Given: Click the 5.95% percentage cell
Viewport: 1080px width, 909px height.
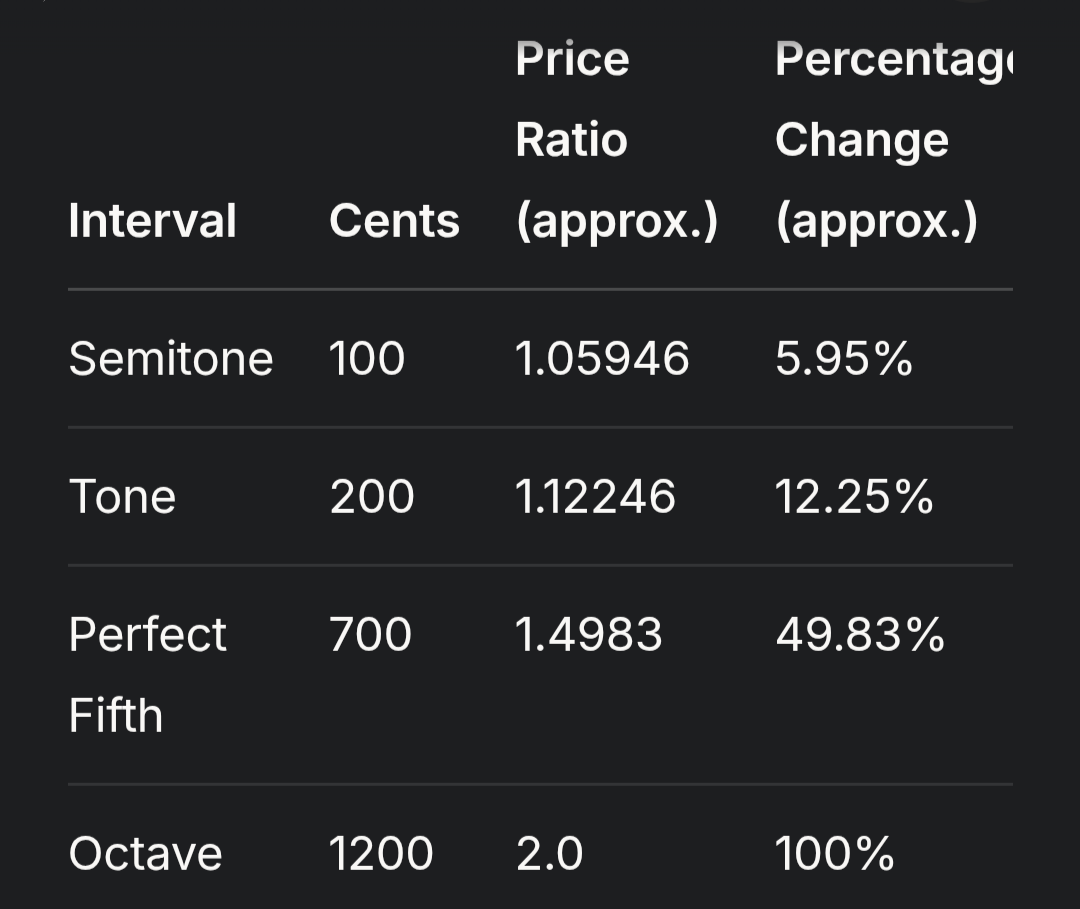Looking at the screenshot, I should (x=844, y=359).
